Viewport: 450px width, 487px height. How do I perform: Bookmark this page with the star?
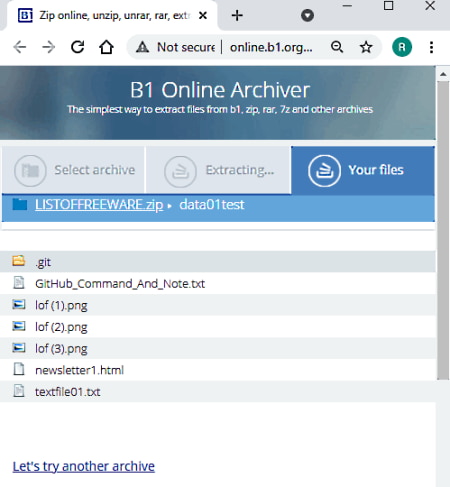pos(366,47)
